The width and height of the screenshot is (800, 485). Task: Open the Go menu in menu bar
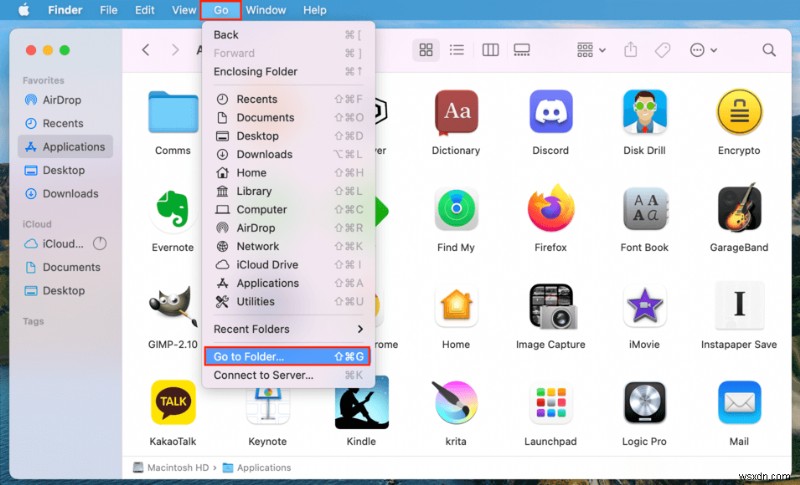pyautogui.click(x=221, y=10)
